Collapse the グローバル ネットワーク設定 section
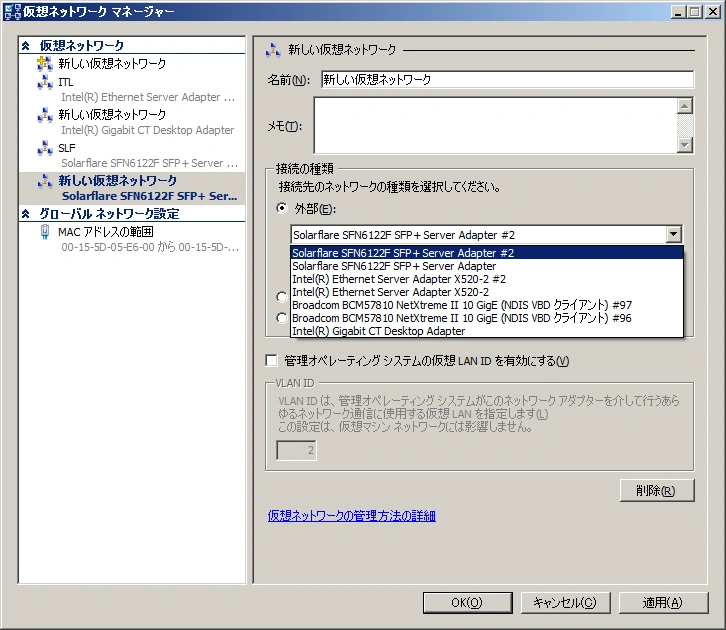The width and height of the screenshot is (726, 630). click(x=26, y=213)
